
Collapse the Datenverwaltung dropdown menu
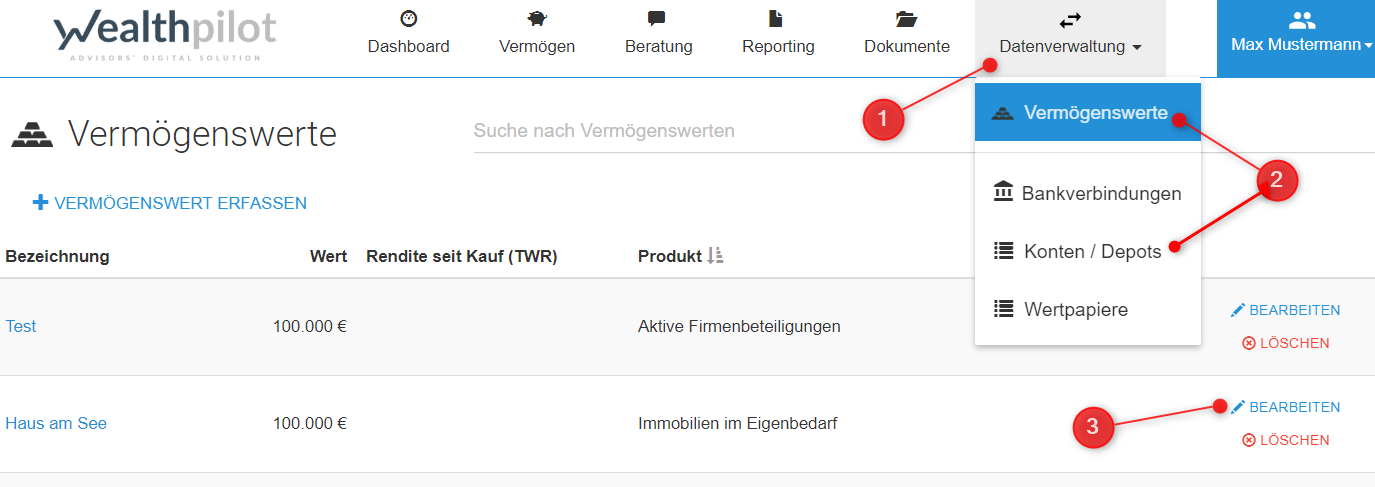[1070, 38]
